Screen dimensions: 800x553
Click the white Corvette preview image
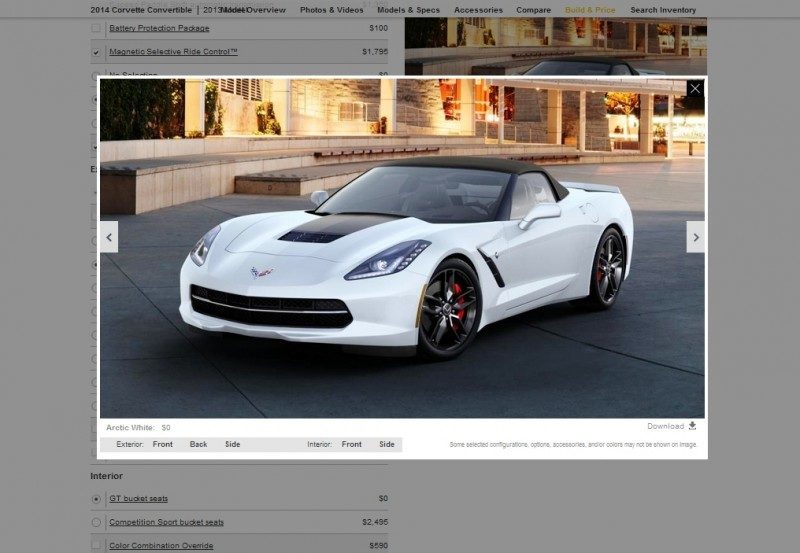click(x=402, y=248)
